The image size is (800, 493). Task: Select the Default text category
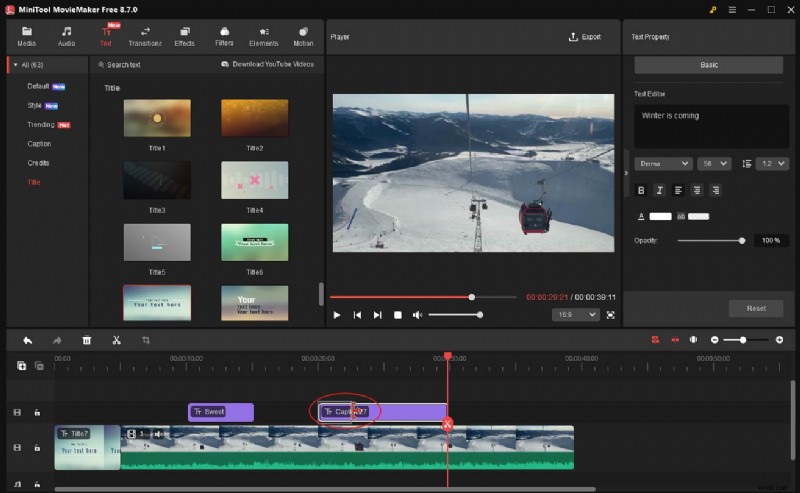(x=38, y=86)
